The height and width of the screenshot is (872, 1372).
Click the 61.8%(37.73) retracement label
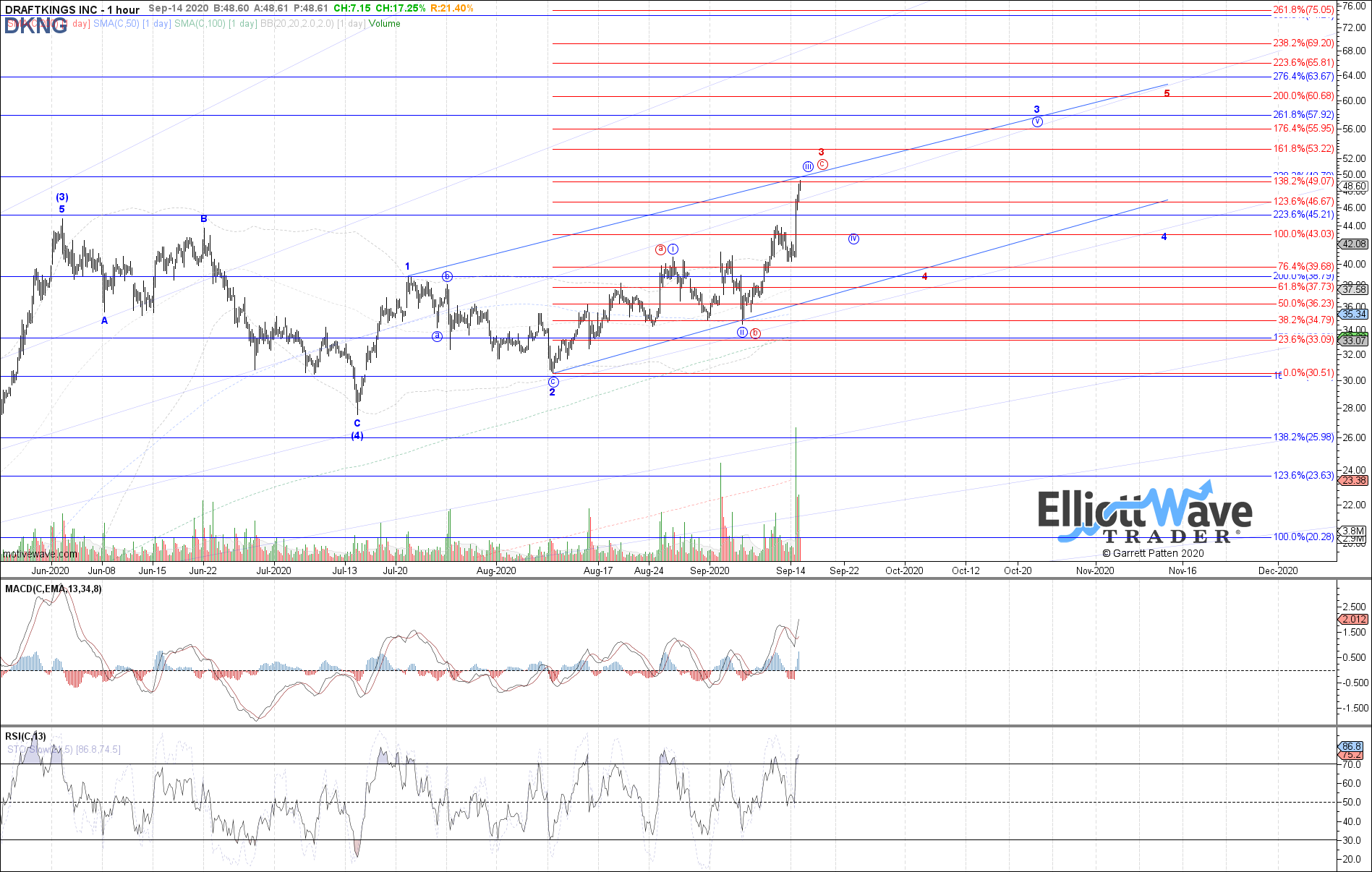coord(1305,287)
